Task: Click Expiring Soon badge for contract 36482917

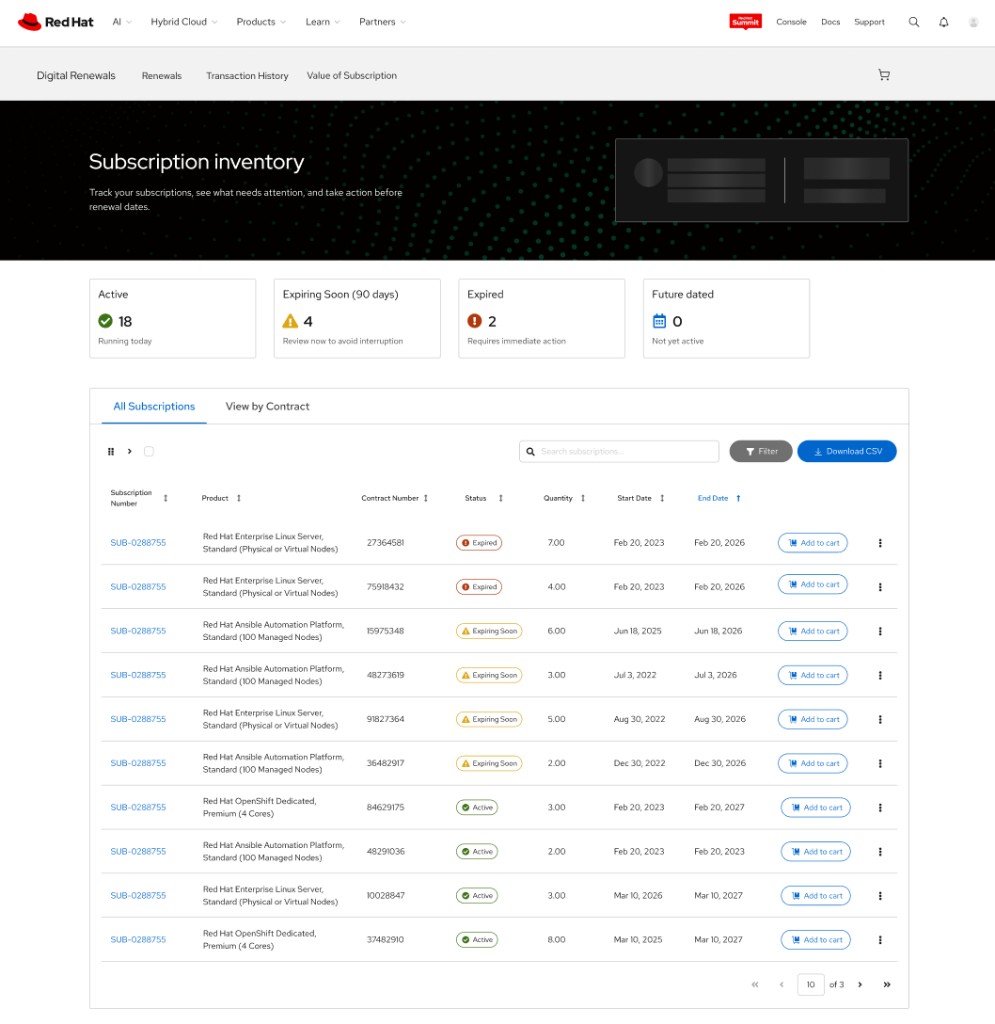Action: (489, 763)
